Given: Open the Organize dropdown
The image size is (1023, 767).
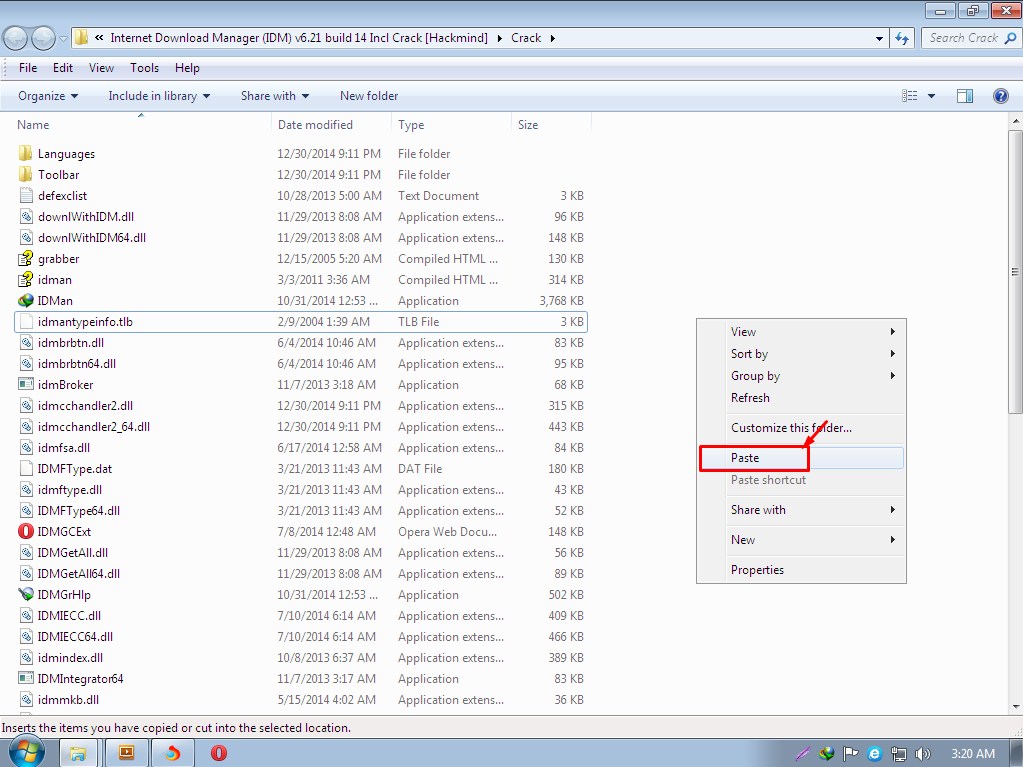Looking at the screenshot, I should click(48, 96).
